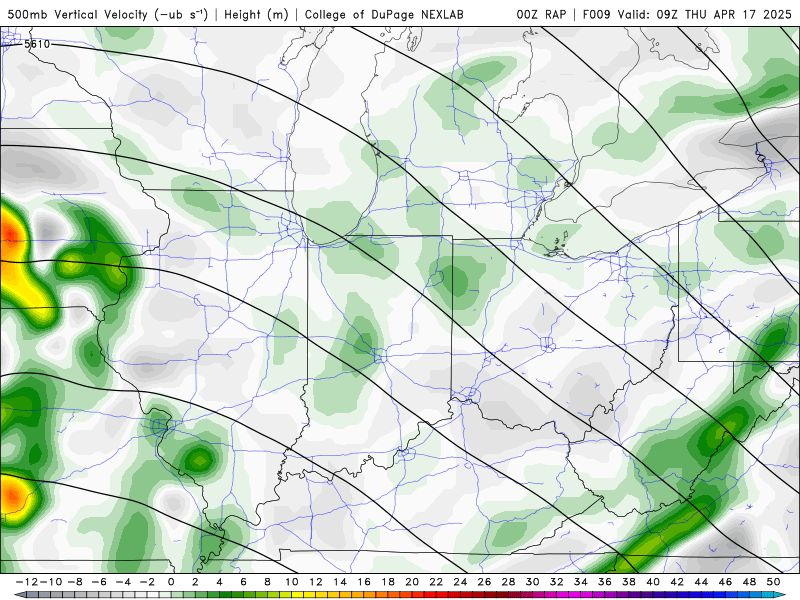Click the "-8" color scale value
This screenshot has width=800, height=600.
[x=74, y=582]
